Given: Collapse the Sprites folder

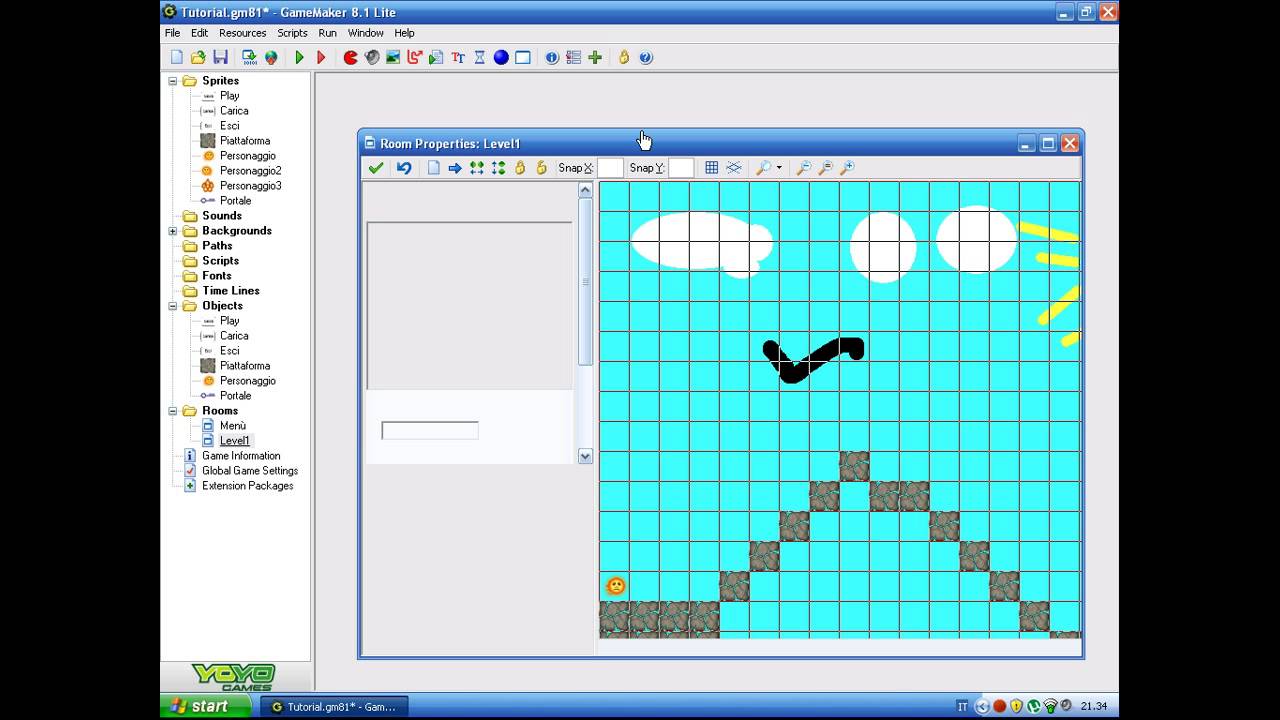Looking at the screenshot, I should [x=173, y=81].
